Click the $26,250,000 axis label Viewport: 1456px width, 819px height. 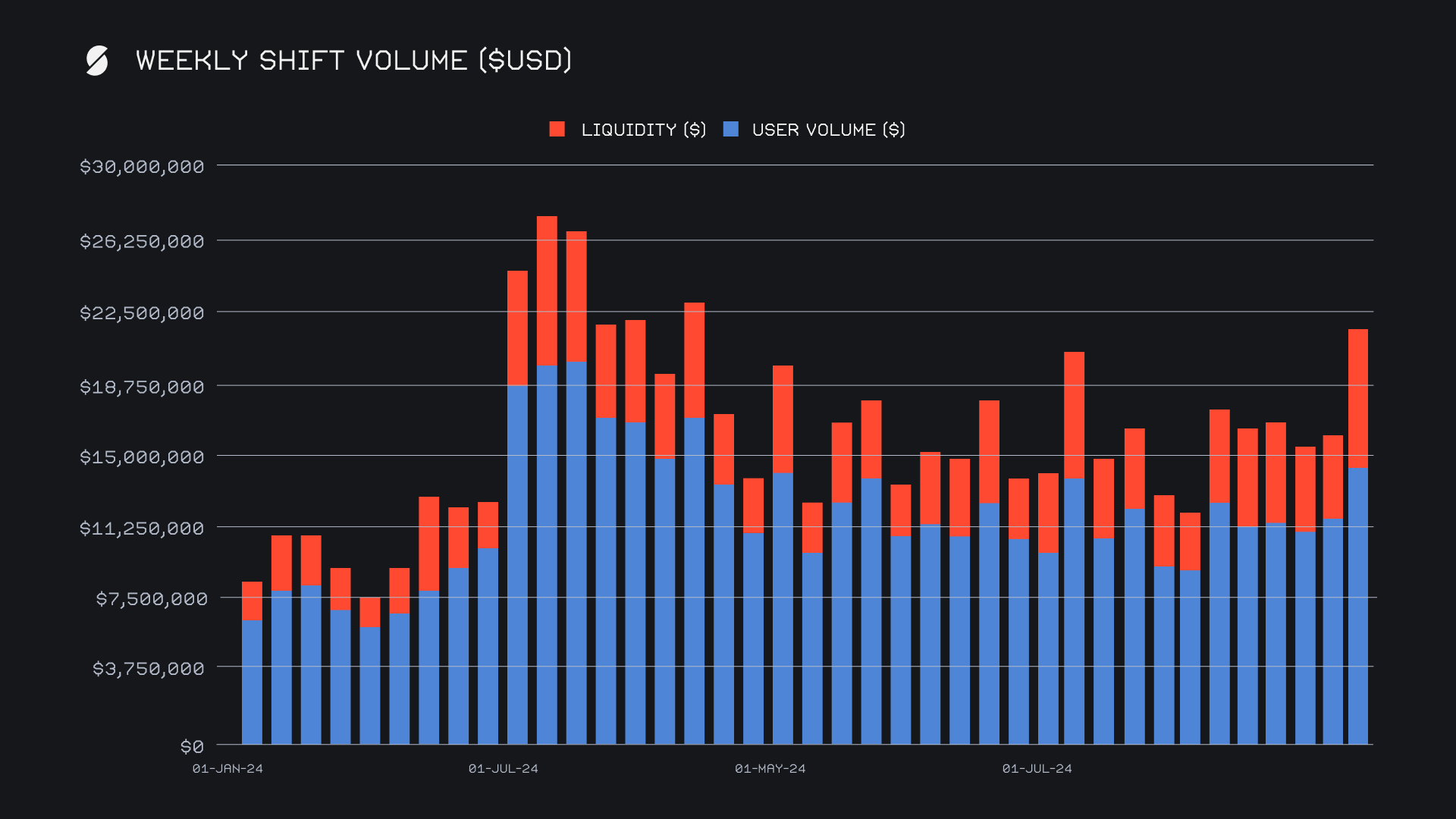point(142,242)
